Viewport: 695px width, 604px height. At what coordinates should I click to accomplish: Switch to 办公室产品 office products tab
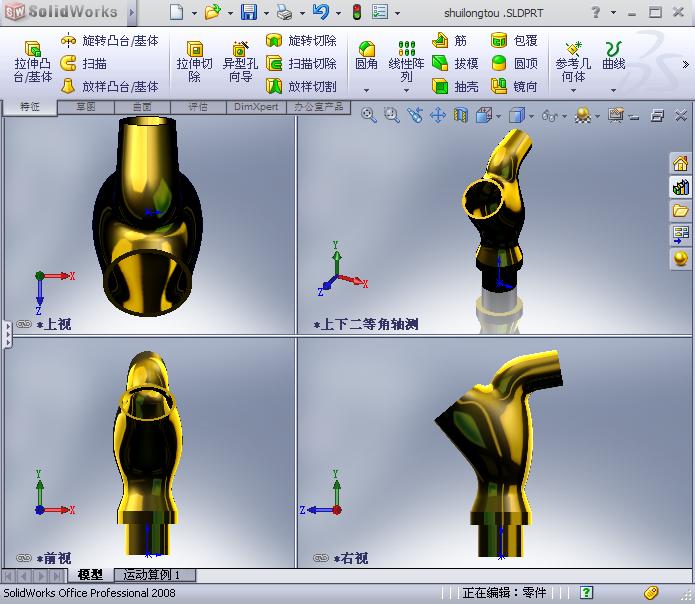point(318,107)
